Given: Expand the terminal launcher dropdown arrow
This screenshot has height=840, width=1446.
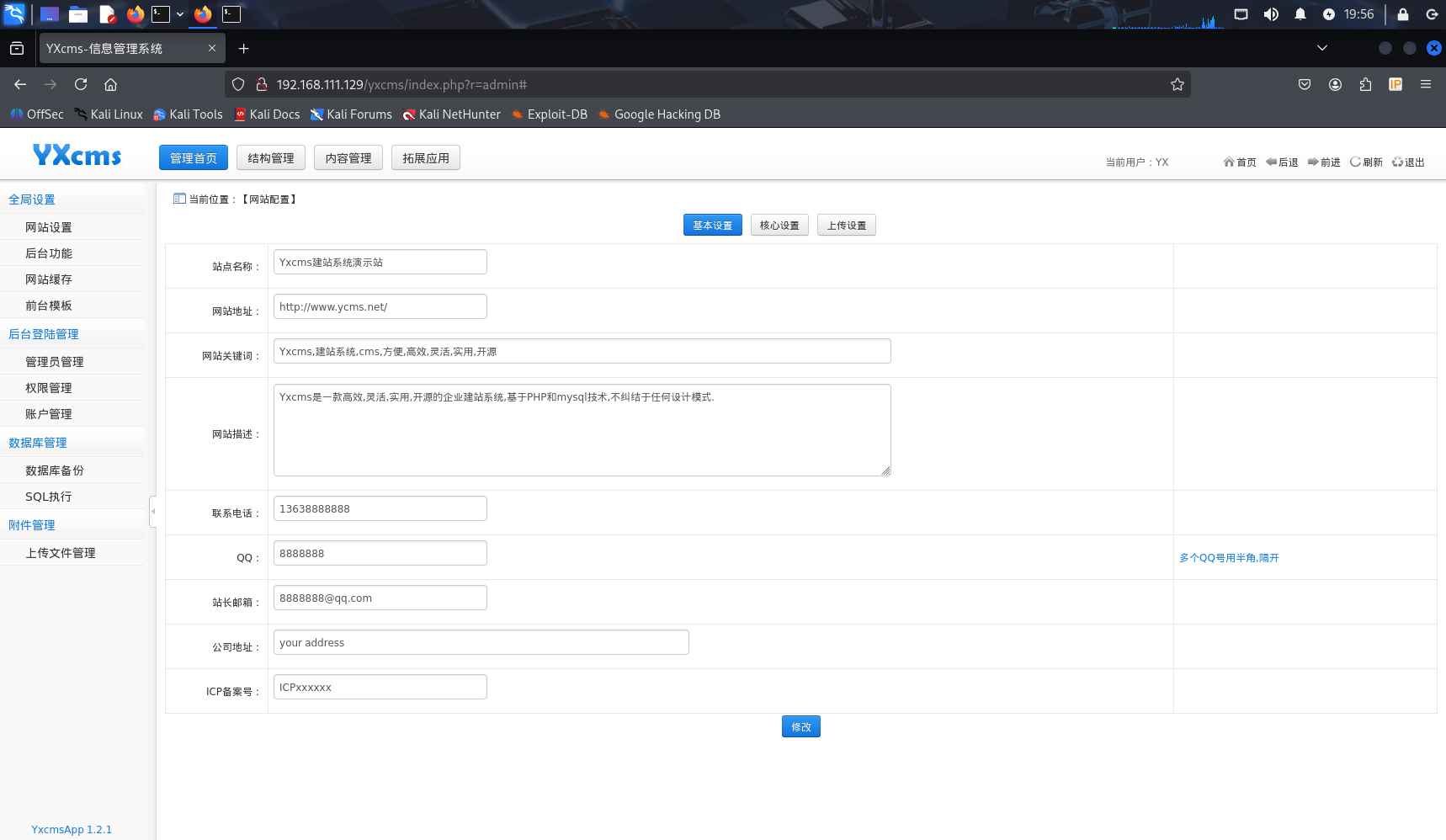Looking at the screenshot, I should click(180, 14).
